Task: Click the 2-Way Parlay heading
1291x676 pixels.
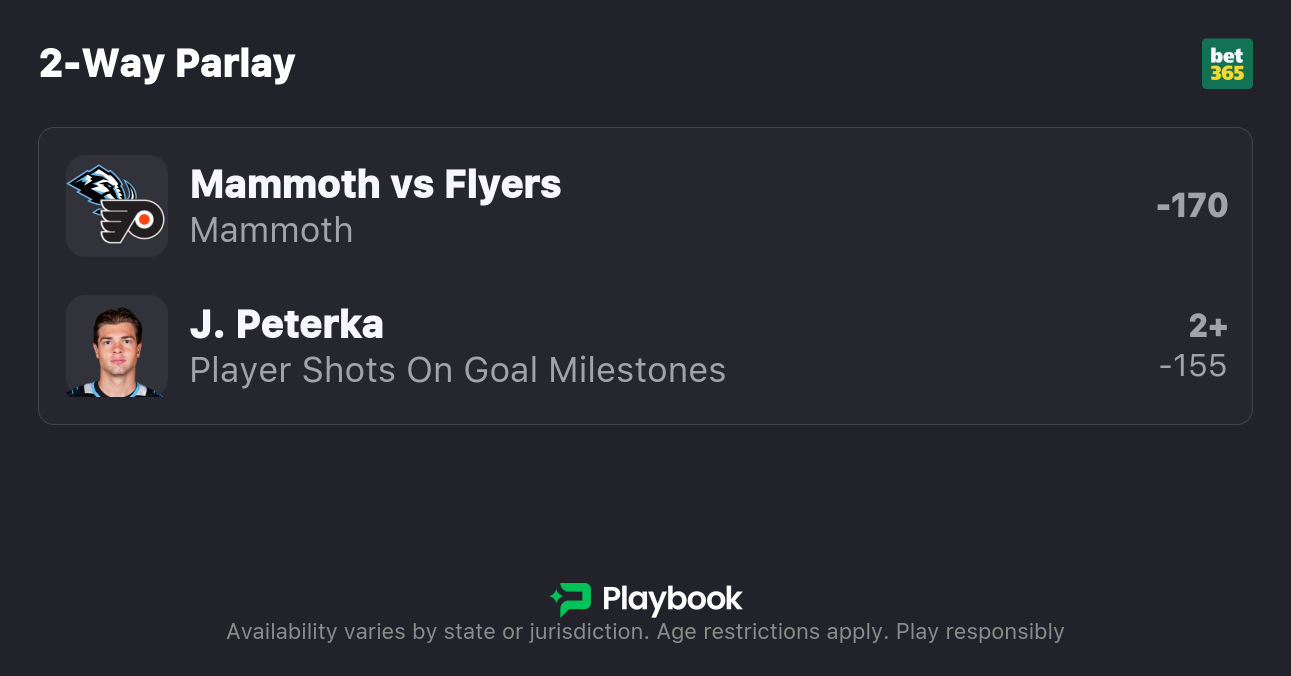Action: pyautogui.click(x=167, y=64)
